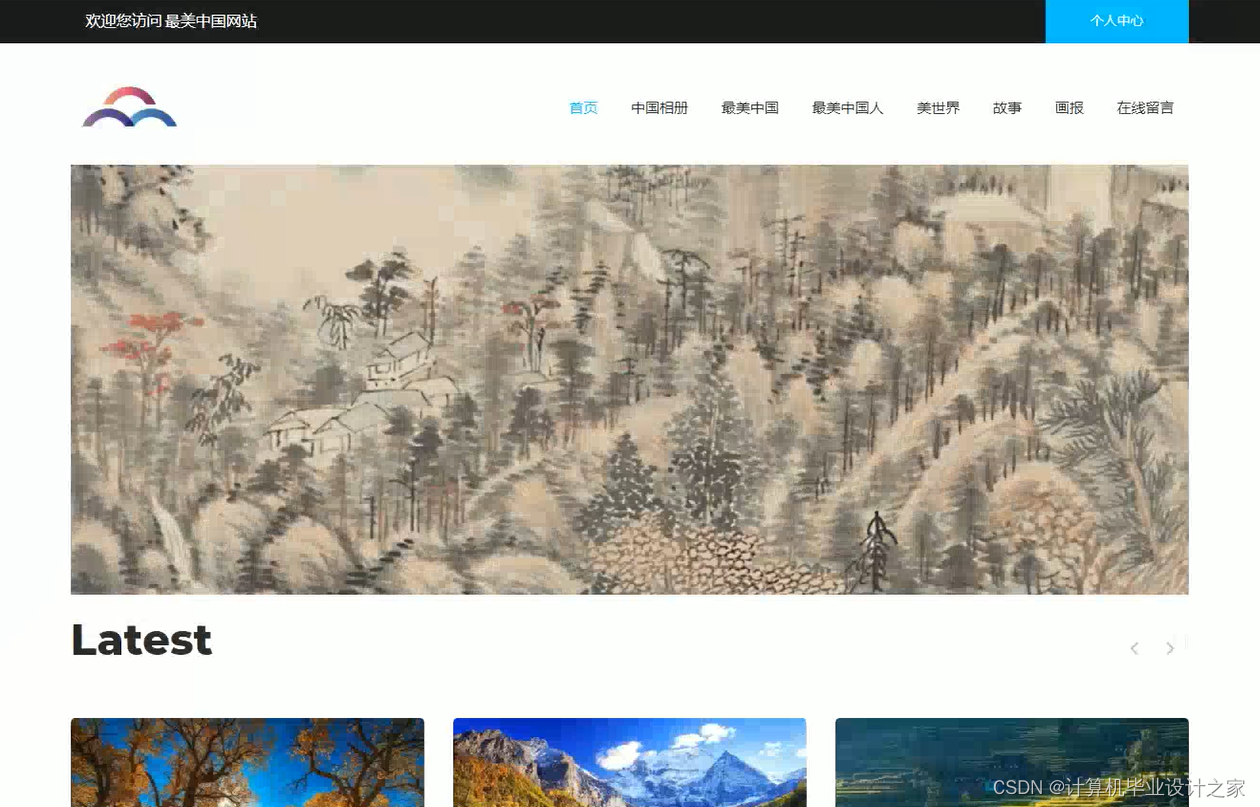Open 最美中国人 menu item
The width and height of the screenshot is (1260, 807).
click(848, 108)
